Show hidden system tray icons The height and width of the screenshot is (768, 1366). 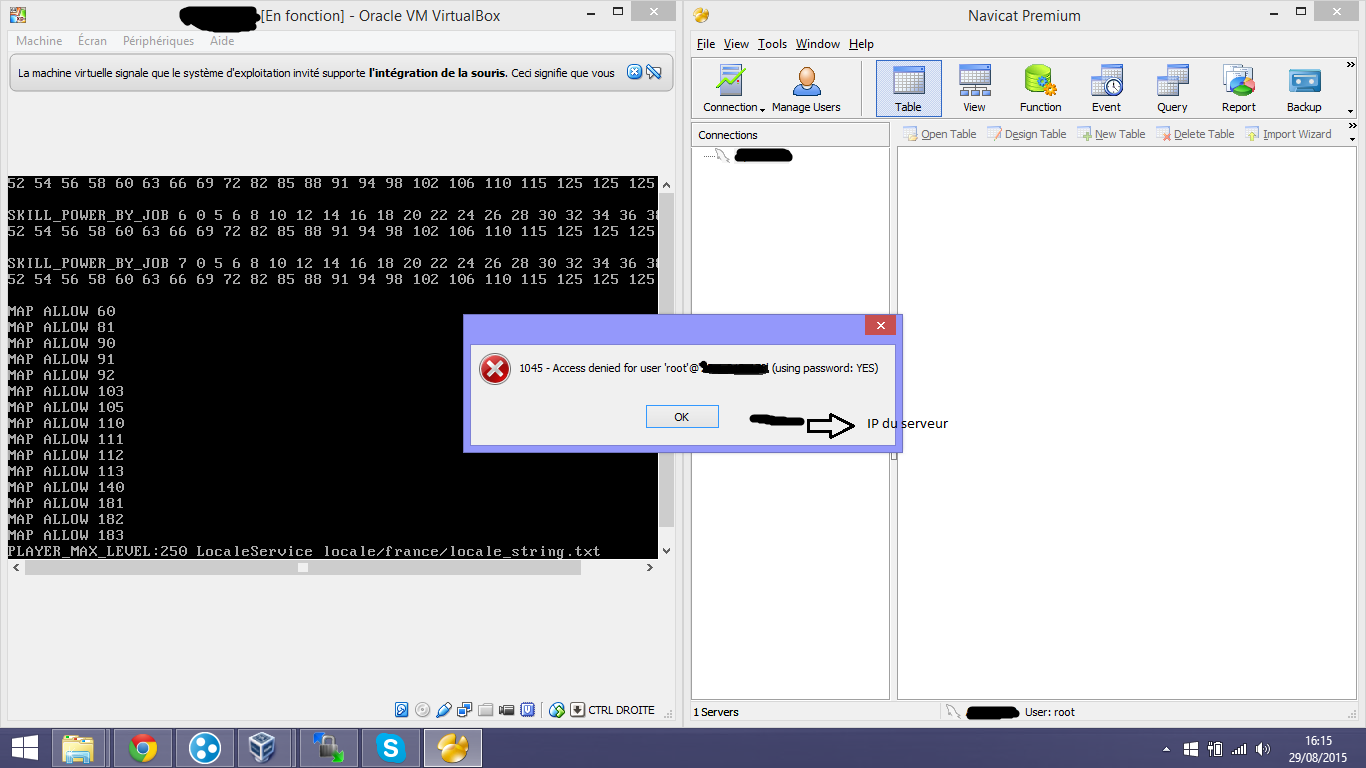coord(1166,748)
